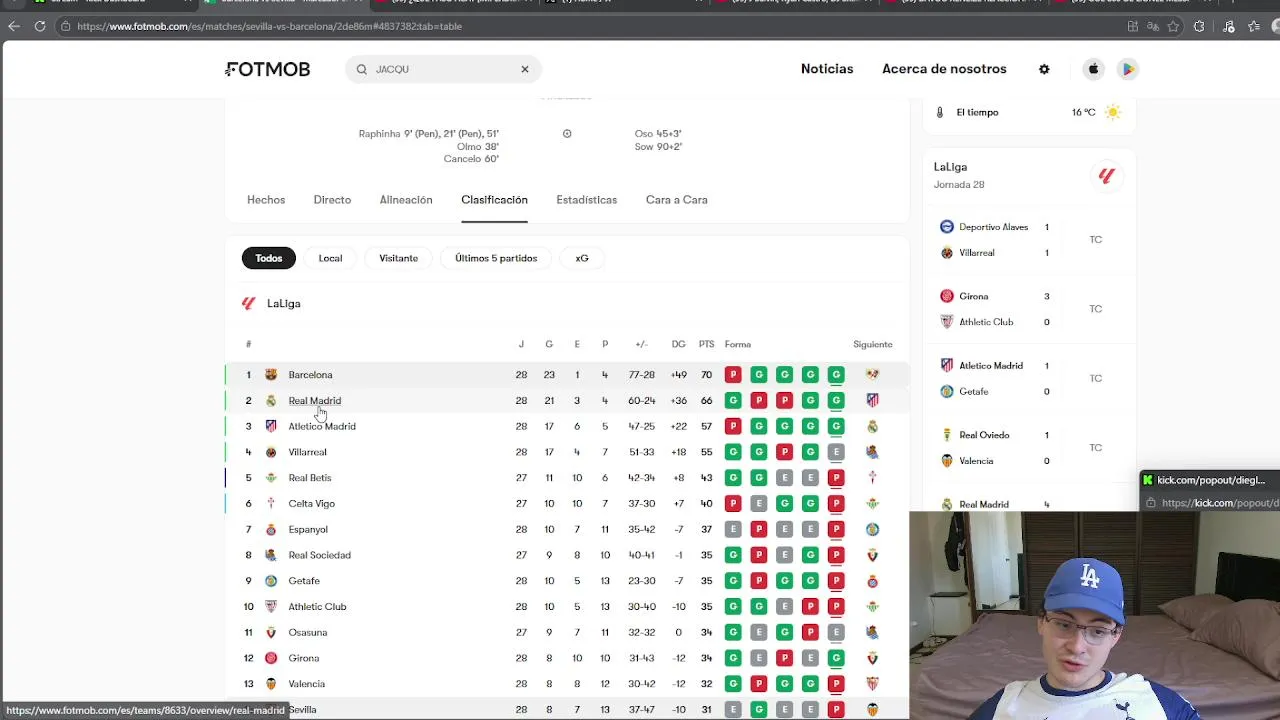Viewport: 1280px width, 720px height.
Task: Click the DG column header
Action: 678,344
